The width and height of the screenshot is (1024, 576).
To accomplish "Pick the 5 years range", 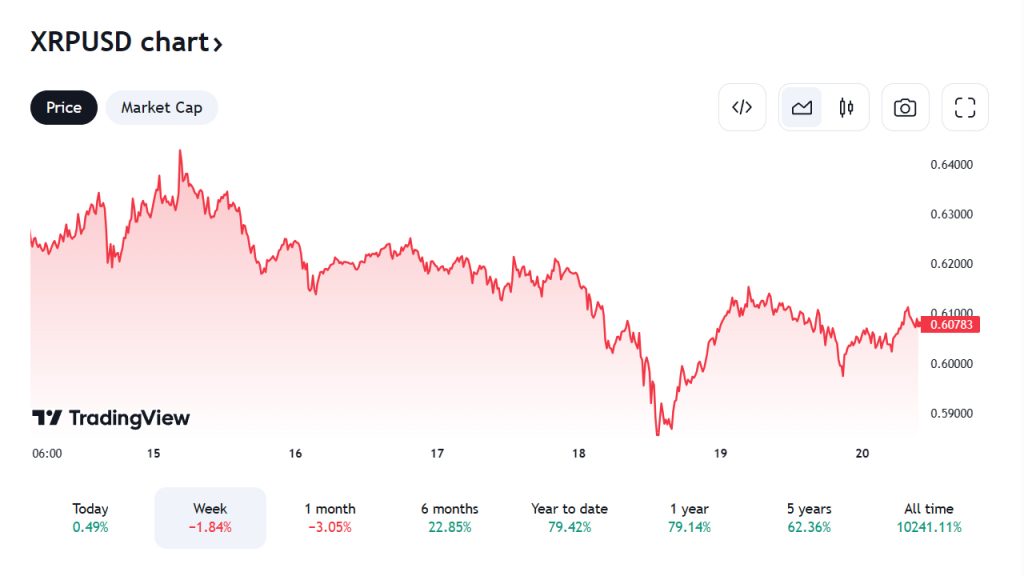I will point(809,517).
